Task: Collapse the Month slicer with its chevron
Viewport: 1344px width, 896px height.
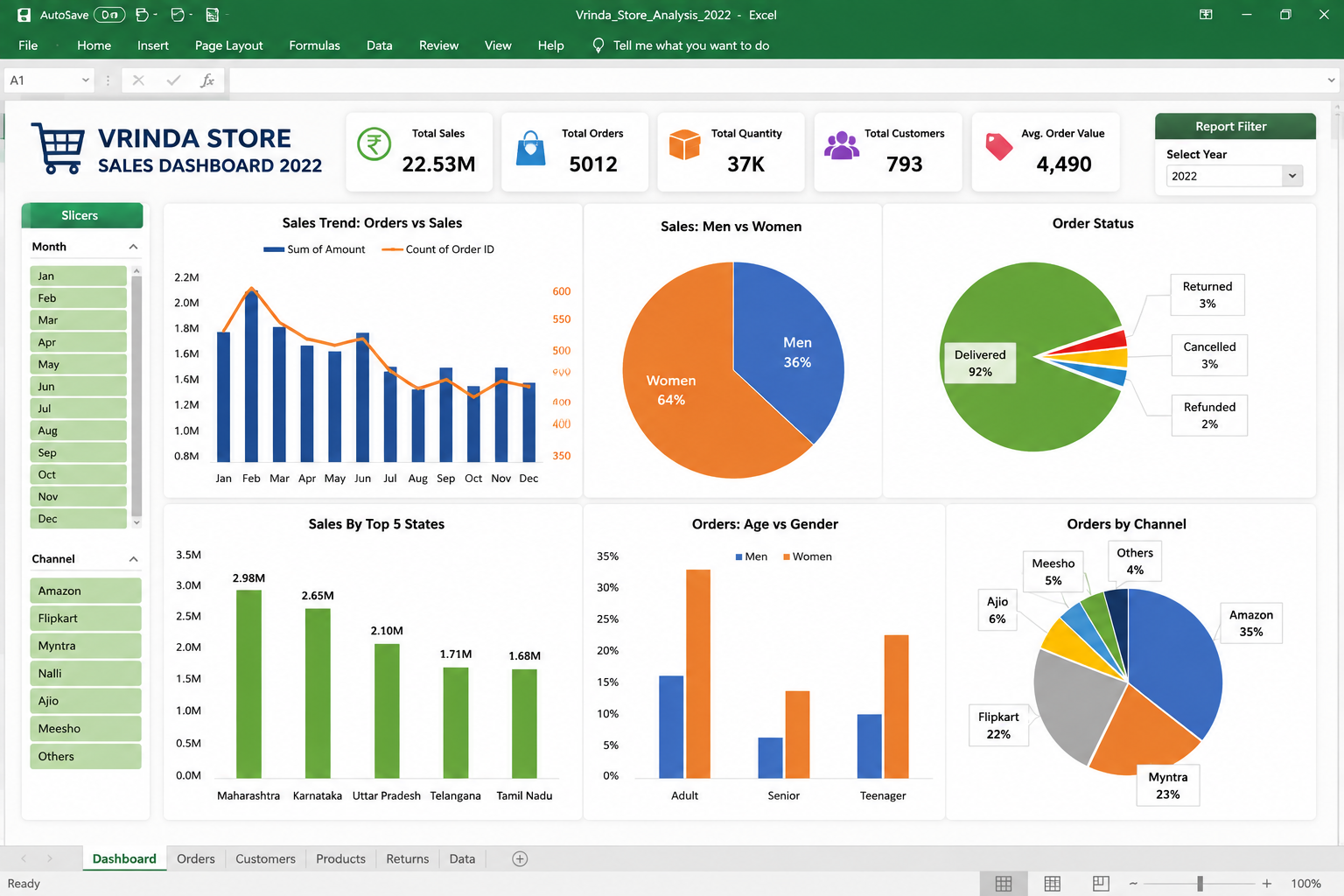Action: (x=133, y=247)
